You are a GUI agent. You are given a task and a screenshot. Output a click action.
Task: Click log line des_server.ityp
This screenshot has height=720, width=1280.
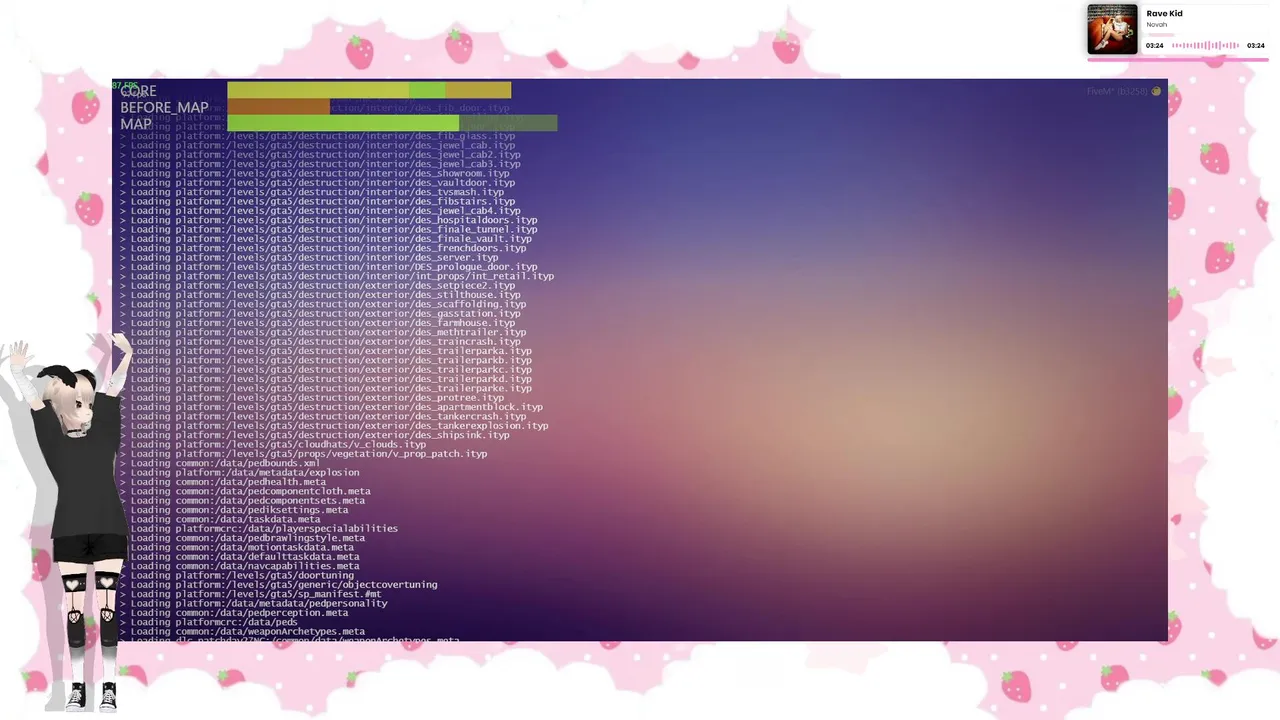[x=309, y=257]
